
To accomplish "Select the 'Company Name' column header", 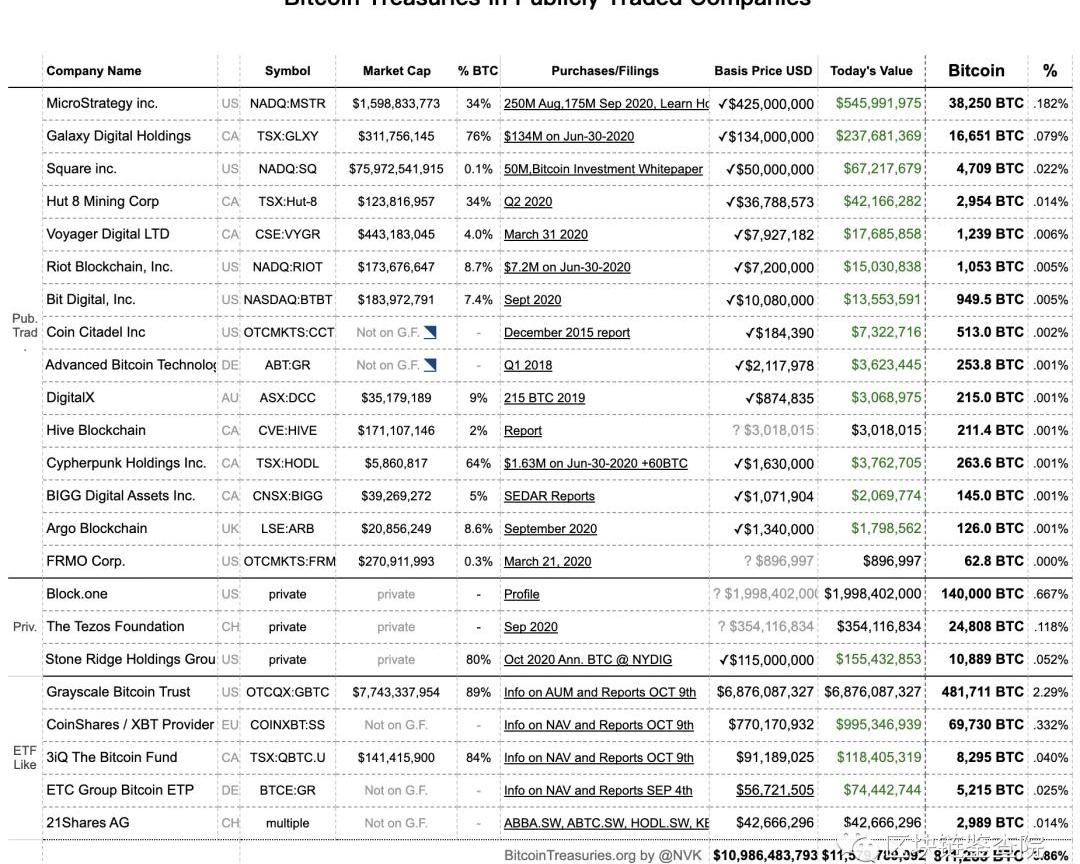I will [x=94, y=71].
